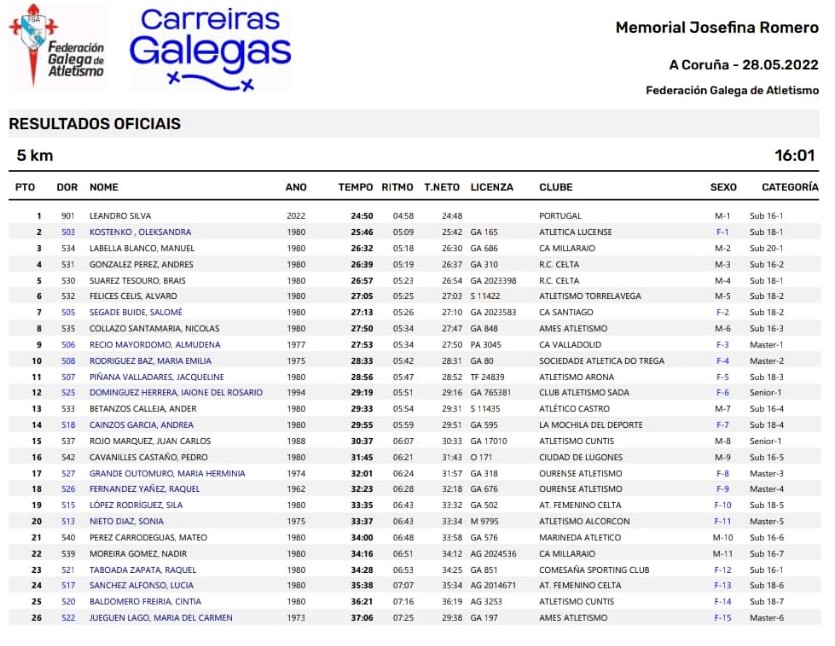This screenshot has height=646, width=835.
Task: Select the RESULTADOS OFICIAIS heading
Action: (95, 124)
